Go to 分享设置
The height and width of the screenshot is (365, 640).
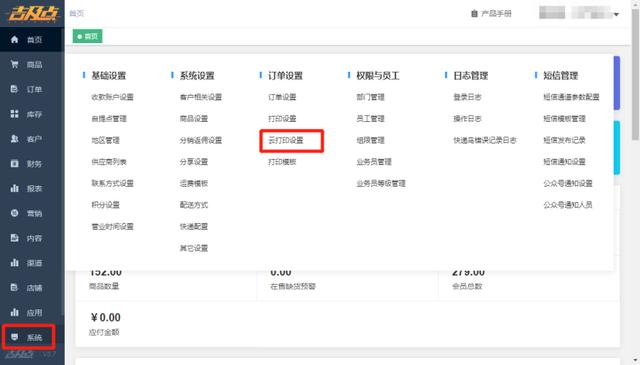[x=194, y=162]
